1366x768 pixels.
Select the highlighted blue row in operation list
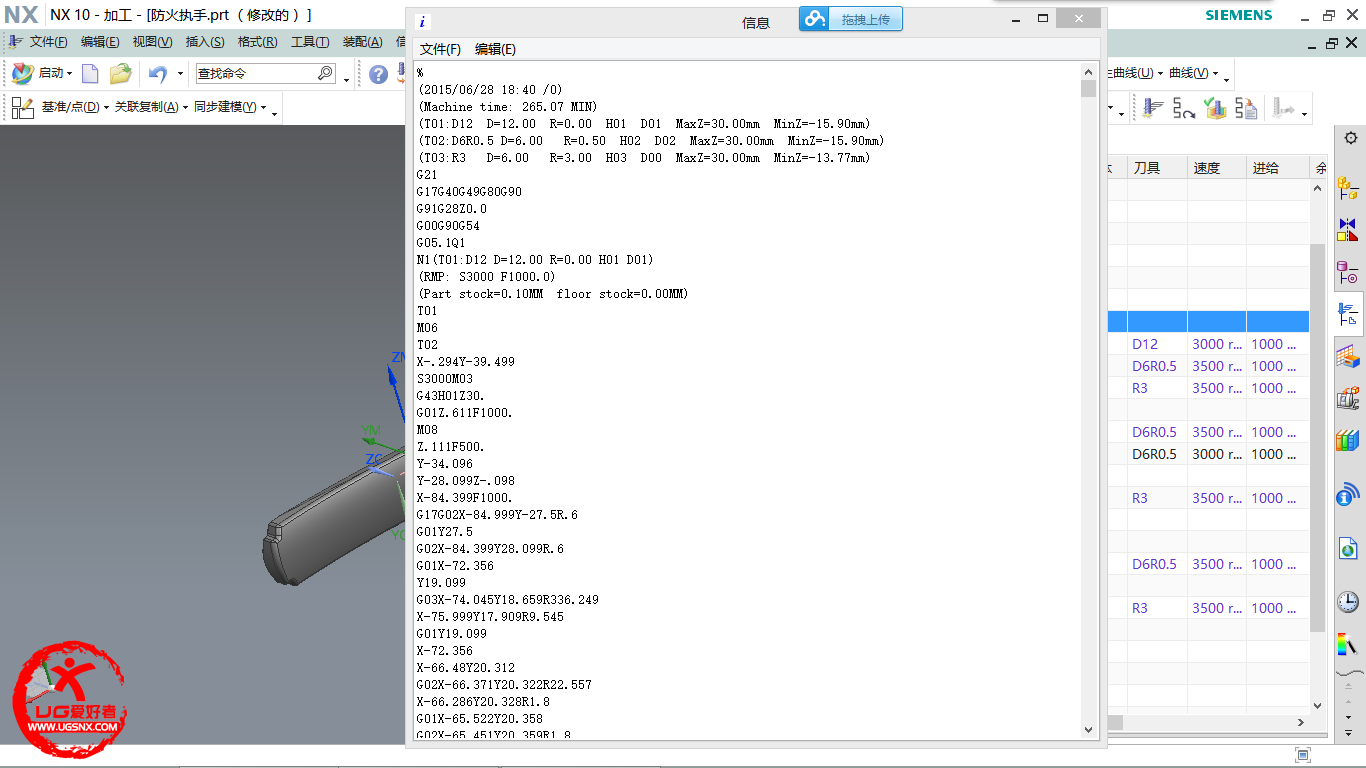click(x=1208, y=321)
